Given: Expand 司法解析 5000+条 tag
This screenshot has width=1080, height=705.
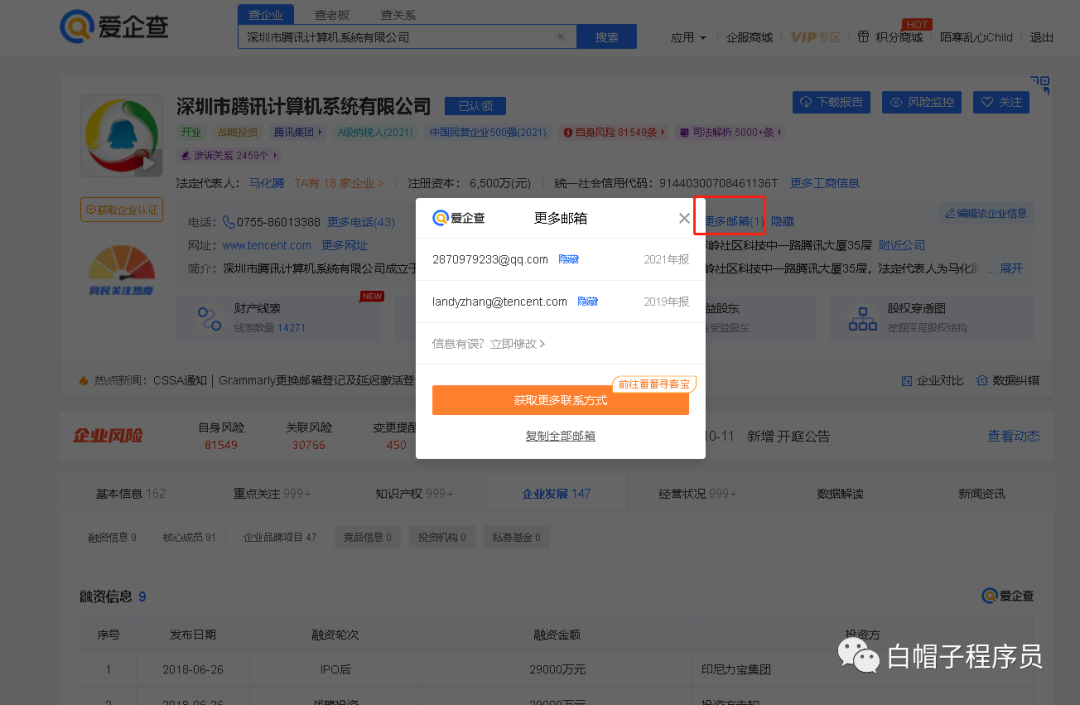Looking at the screenshot, I should pos(730,132).
